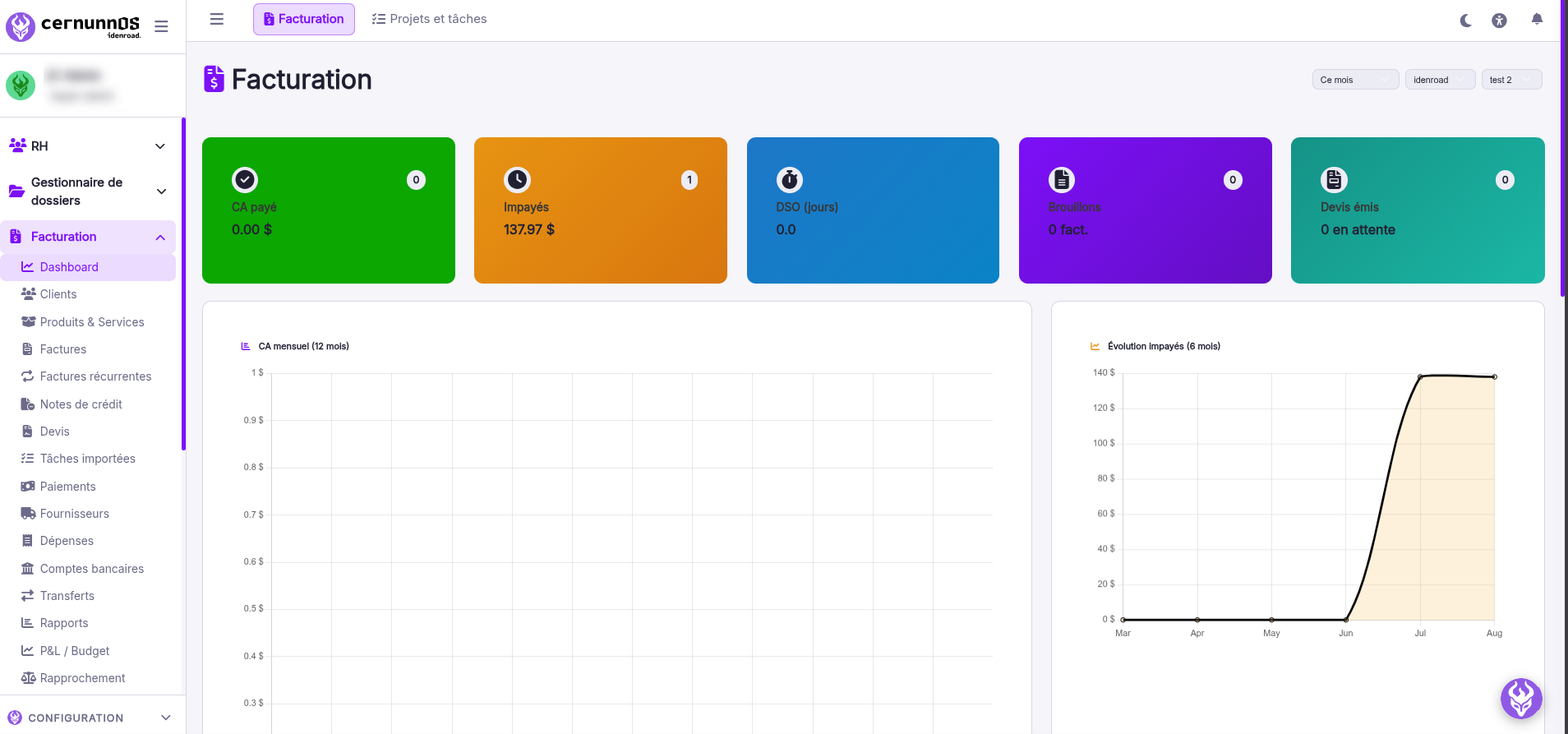Switch to Projets et tâches tab
The width and height of the screenshot is (1568, 734).
click(x=429, y=19)
